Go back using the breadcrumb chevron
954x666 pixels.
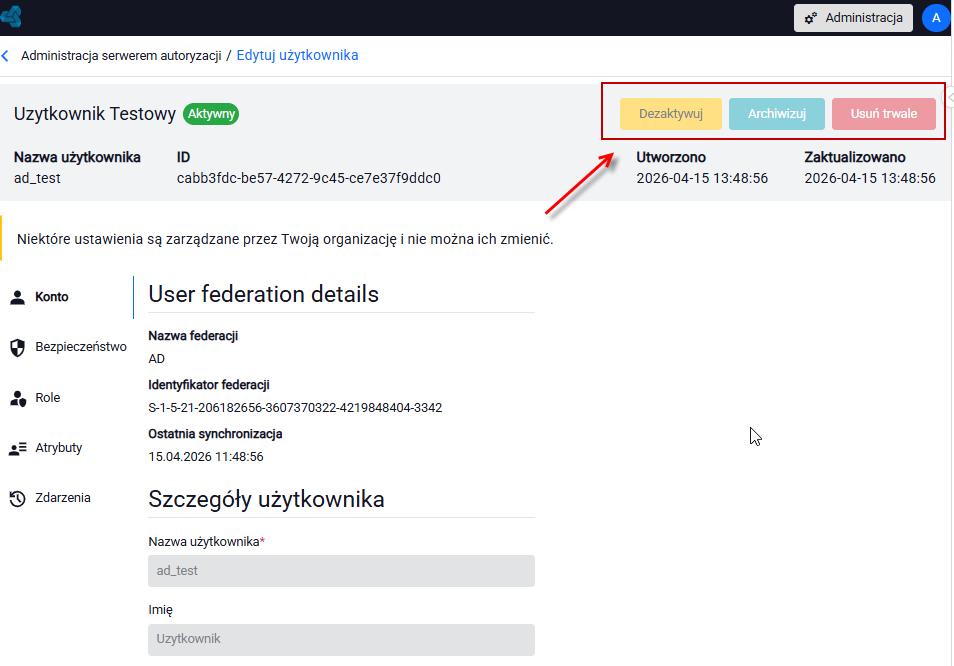click(5, 56)
